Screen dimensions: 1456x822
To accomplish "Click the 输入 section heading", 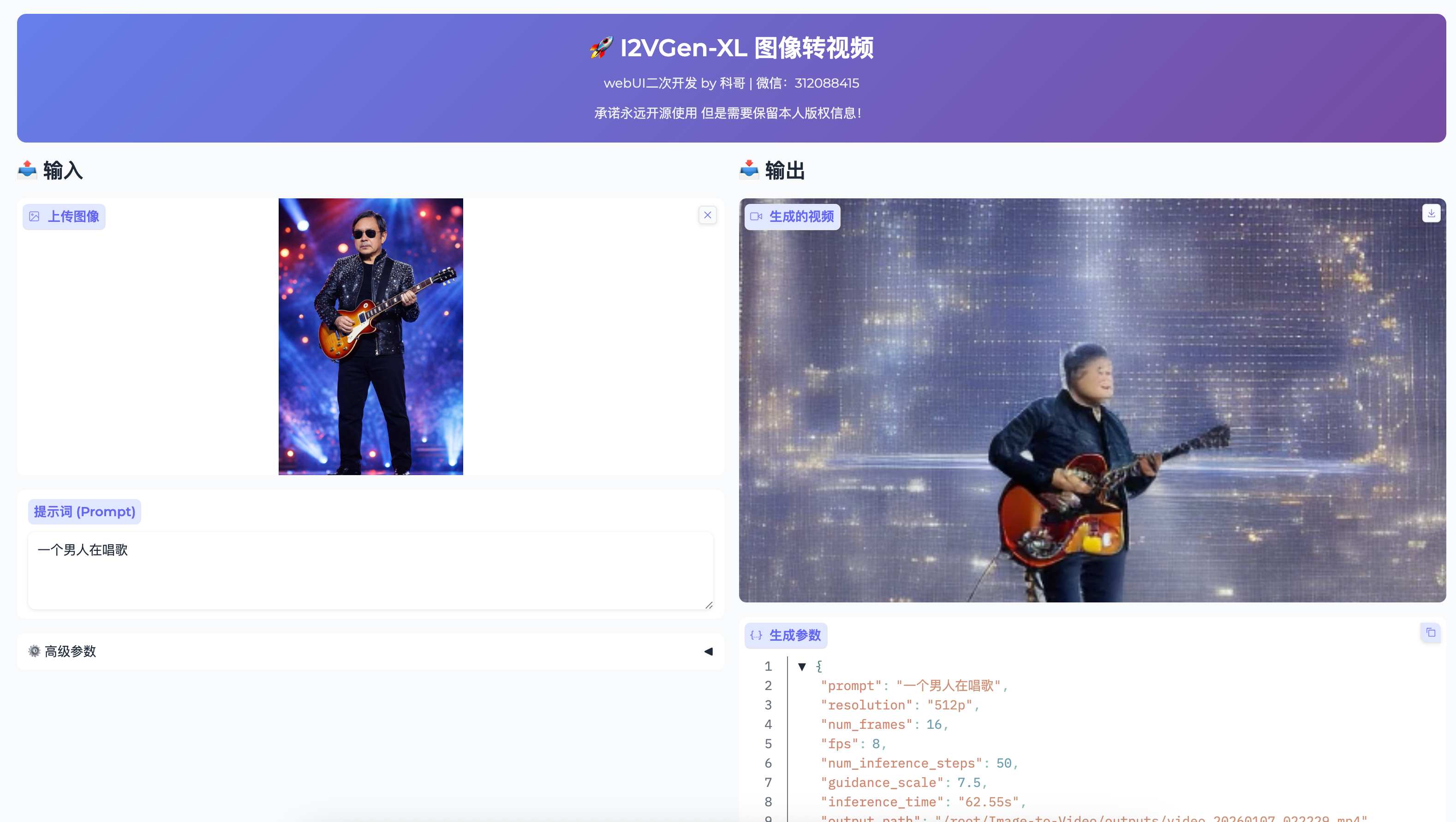I will [63, 170].
